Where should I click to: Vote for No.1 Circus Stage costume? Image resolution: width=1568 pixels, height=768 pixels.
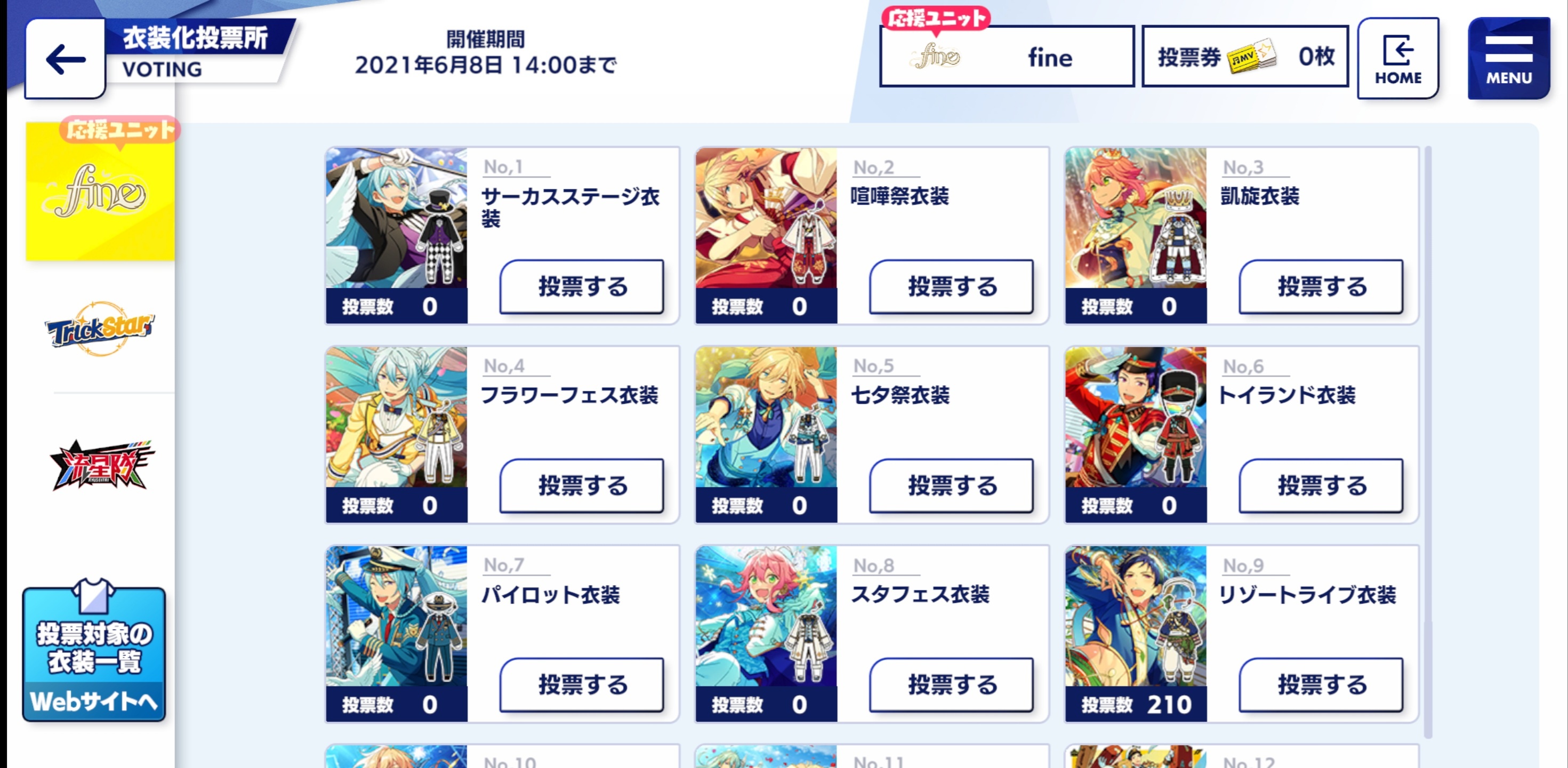(x=582, y=286)
